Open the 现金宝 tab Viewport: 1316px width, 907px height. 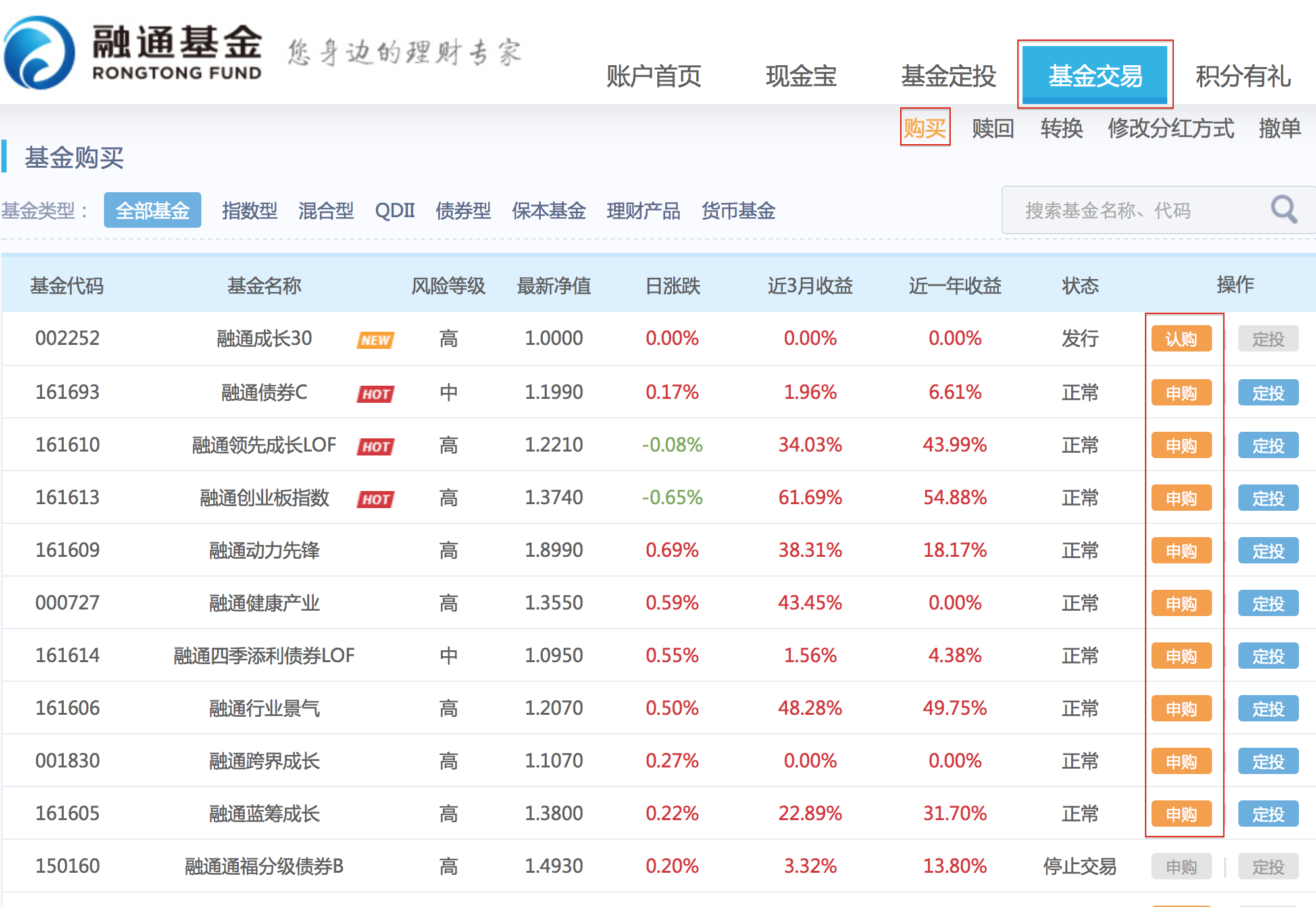(801, 76)
